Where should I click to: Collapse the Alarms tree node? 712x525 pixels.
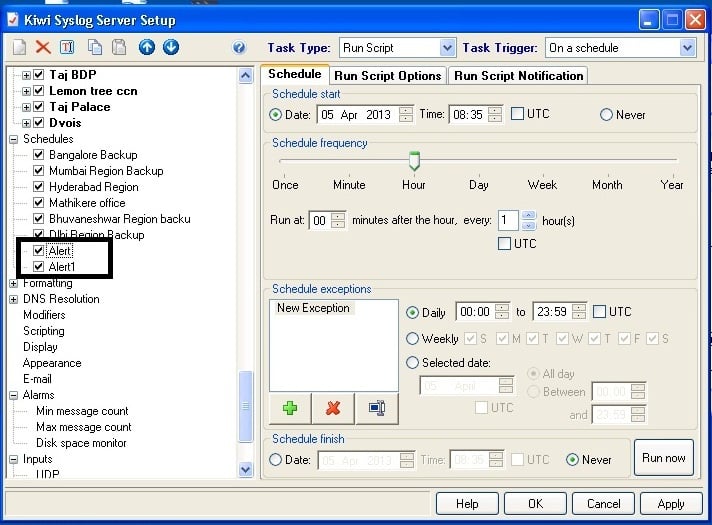pyautogui.click(x=14, y=395)
